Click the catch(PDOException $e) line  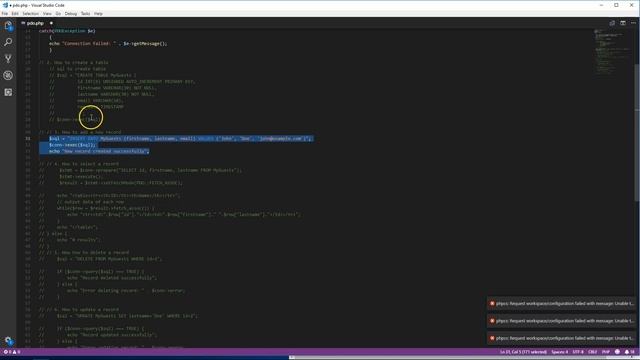tap(67, 31)
